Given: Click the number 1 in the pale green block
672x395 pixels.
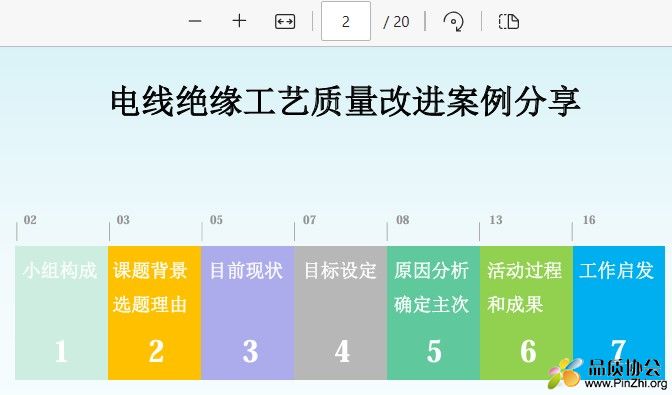Looking at the screenshot, I should (61, 351).
